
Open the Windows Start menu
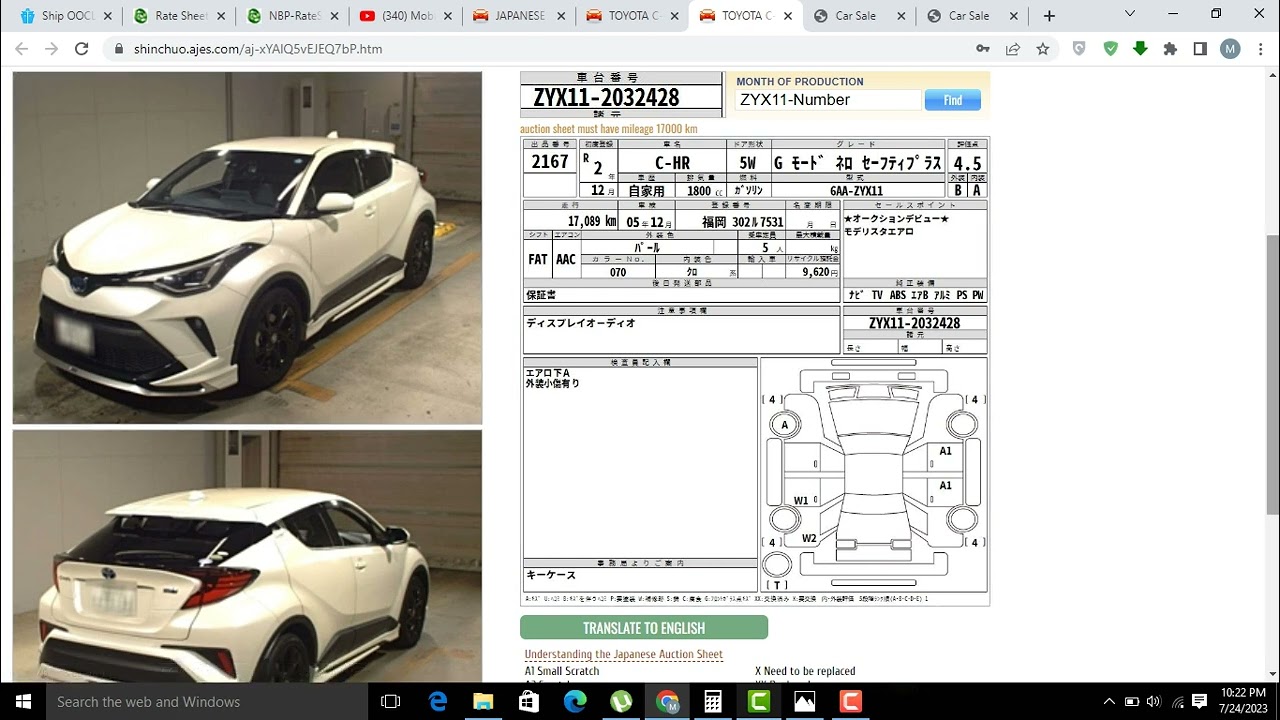[22, 702]
